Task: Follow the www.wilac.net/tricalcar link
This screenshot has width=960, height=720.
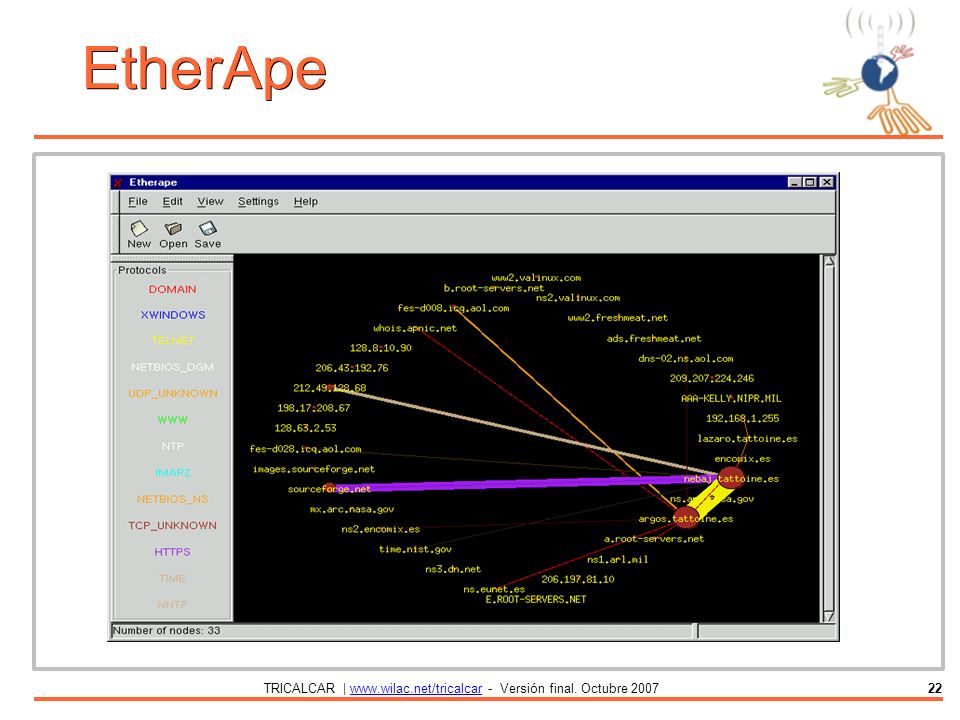Action: coord(416,688)
